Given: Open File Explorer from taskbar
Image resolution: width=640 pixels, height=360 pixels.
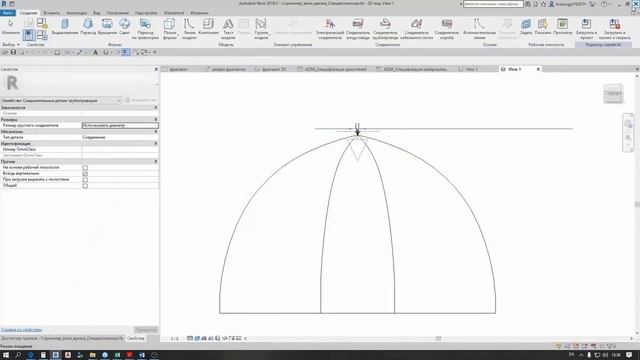Looking at the screenshot, I should 93,355.
